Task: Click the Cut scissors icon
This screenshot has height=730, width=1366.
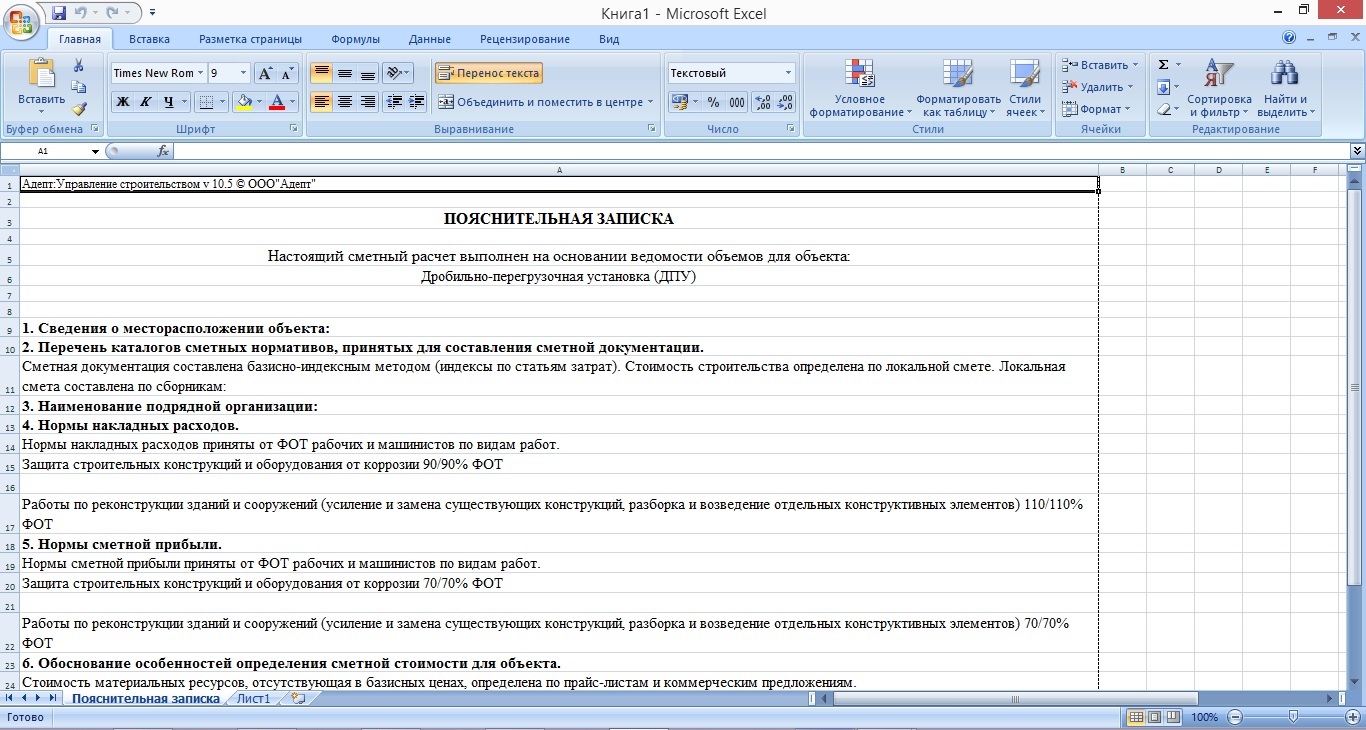Action: (79, 66)
